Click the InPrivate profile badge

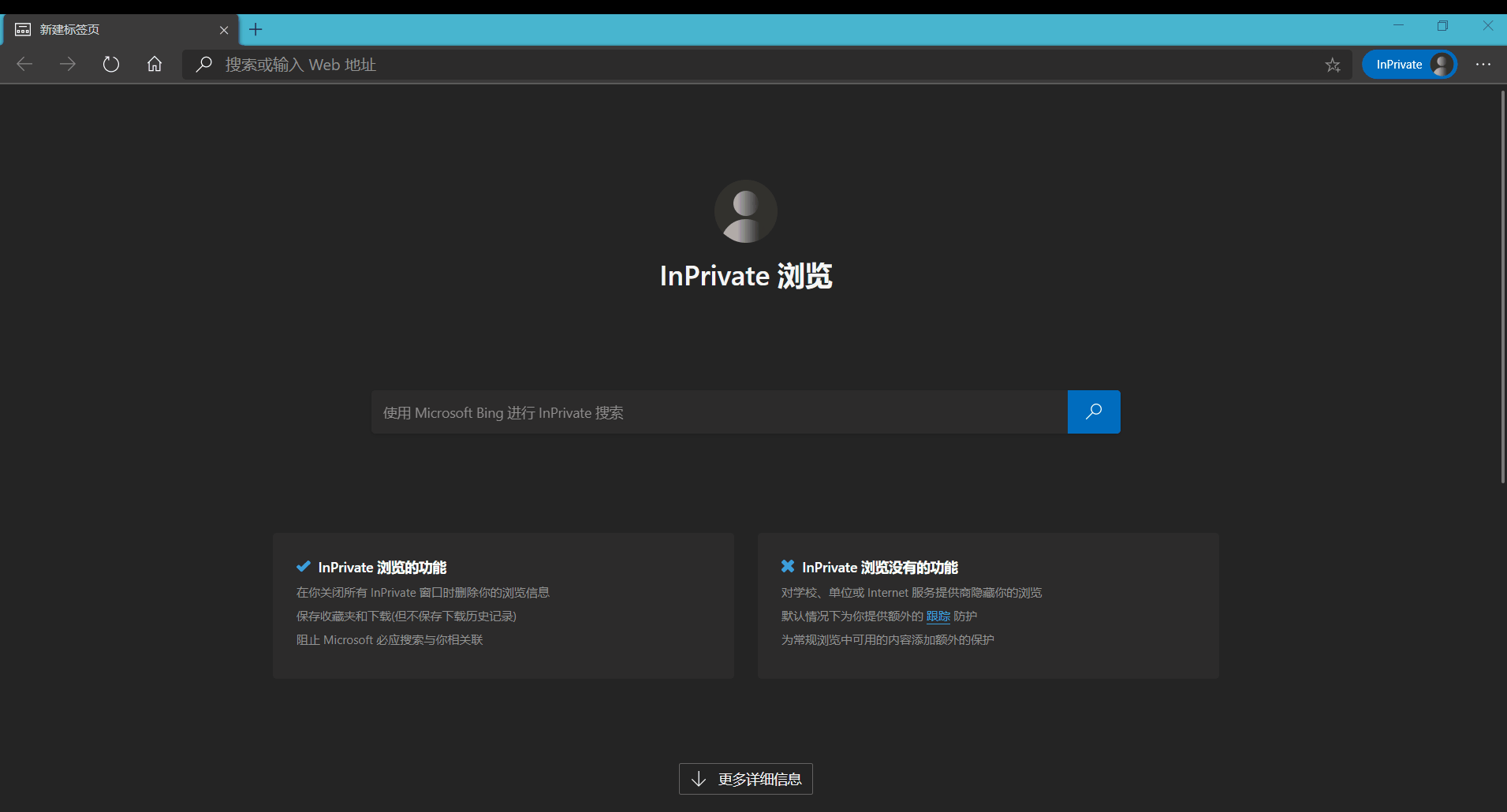(x=1409, y=65)
